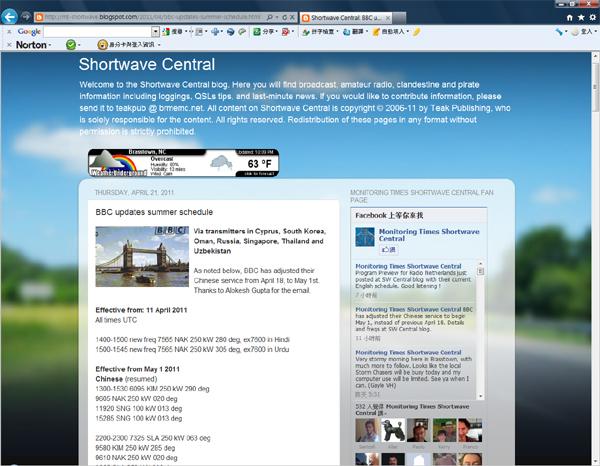Click the first fan profile photo in the Facebook box
The height and width of the screenshot is (466, 600).
pos(367,430)
